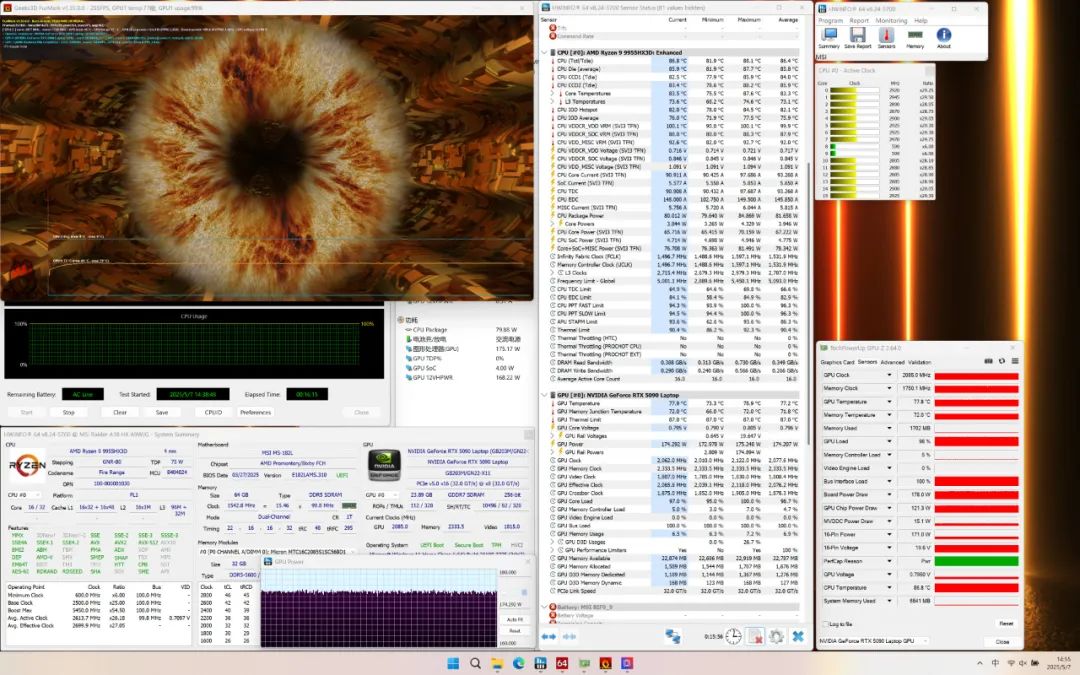Click the network computers icon in sensor window

point(673,636)
